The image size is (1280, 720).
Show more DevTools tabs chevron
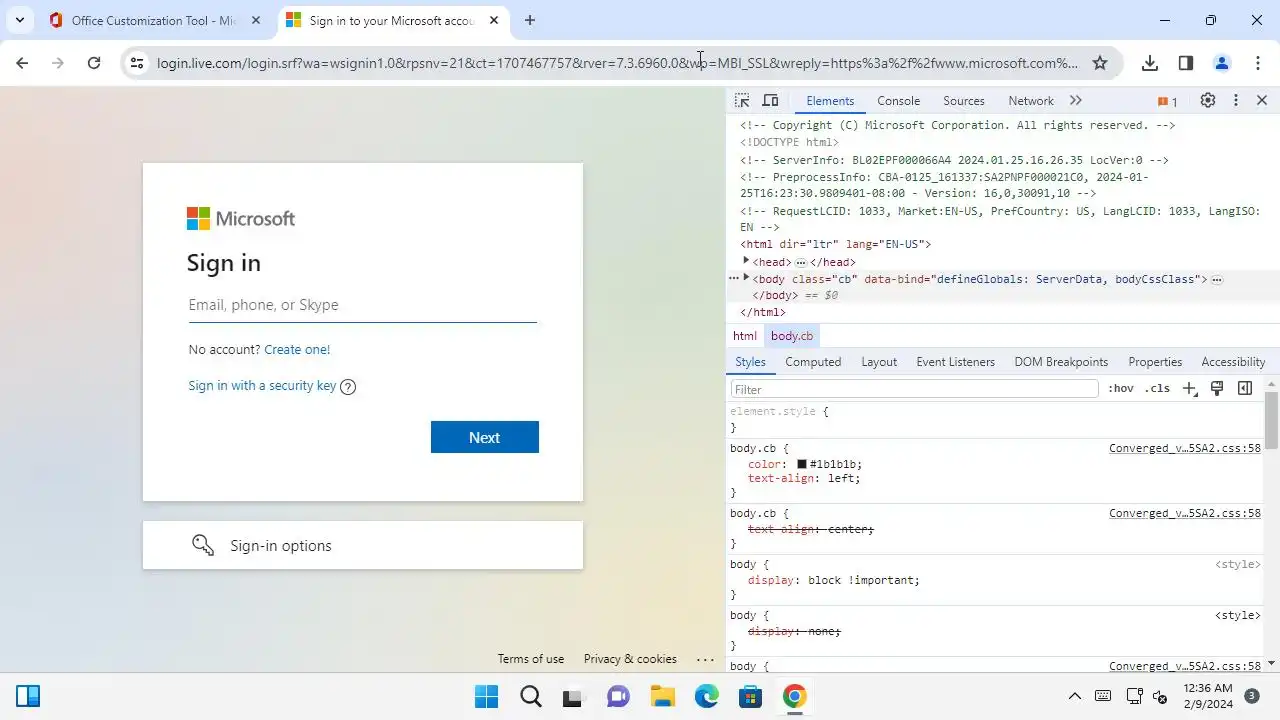tap(1076, 101)
